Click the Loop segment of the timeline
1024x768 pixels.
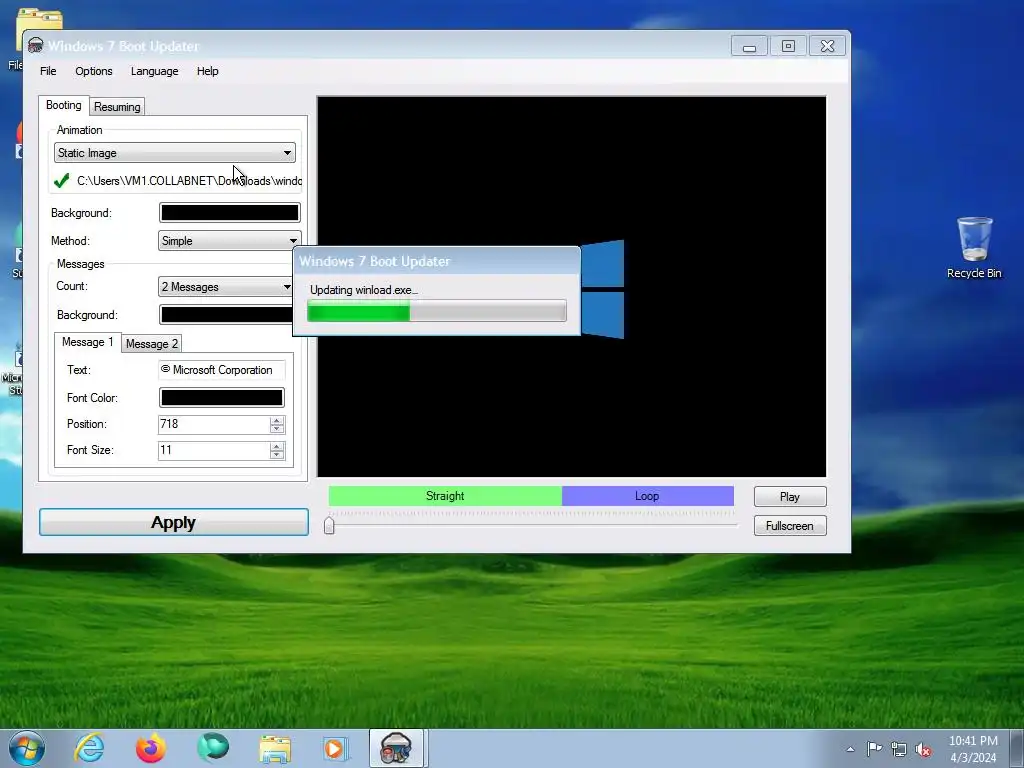click(x=647, y=496)
